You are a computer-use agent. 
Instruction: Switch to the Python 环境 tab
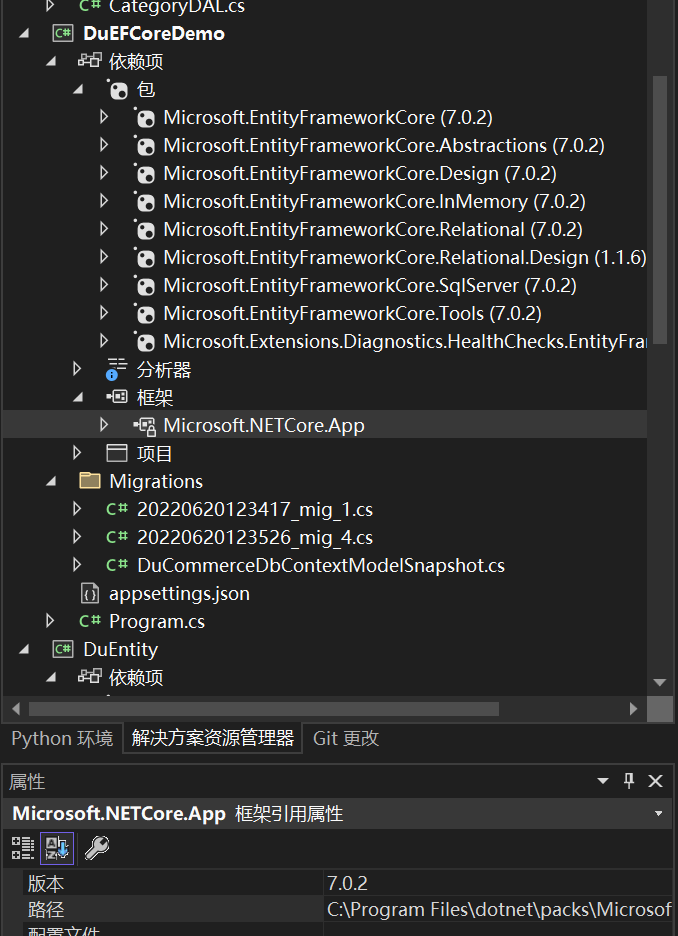[62, 739]
